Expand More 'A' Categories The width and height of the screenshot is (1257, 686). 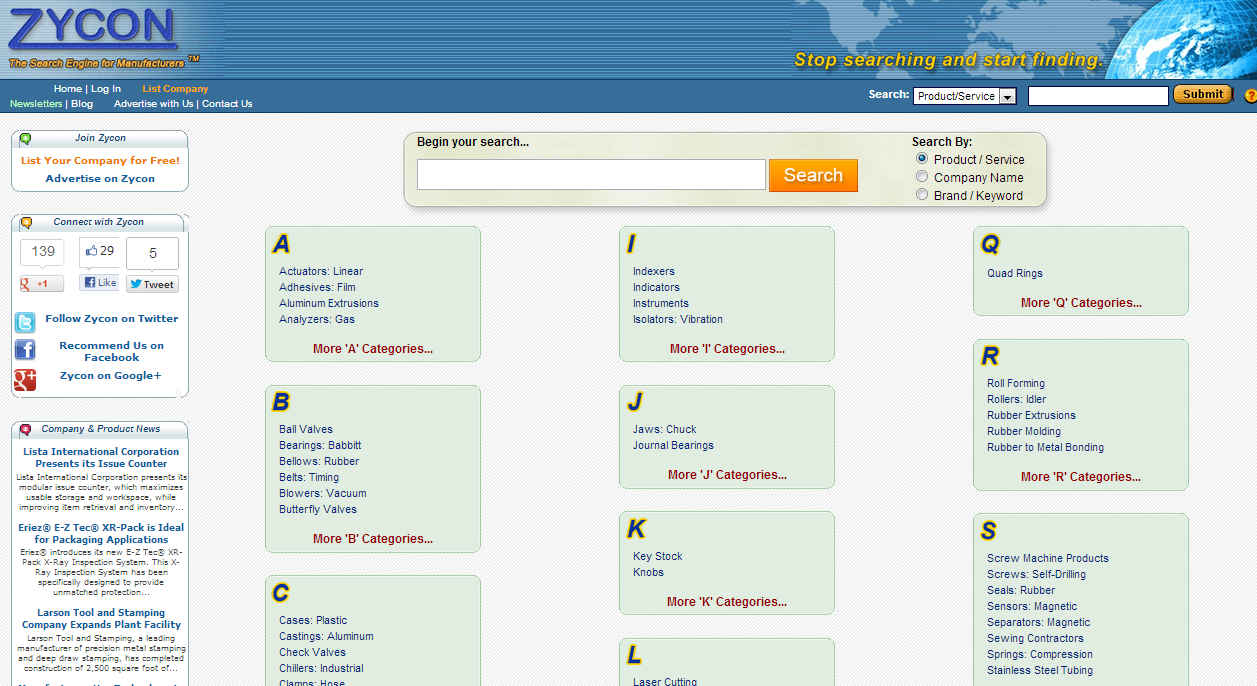coord(373,349)
